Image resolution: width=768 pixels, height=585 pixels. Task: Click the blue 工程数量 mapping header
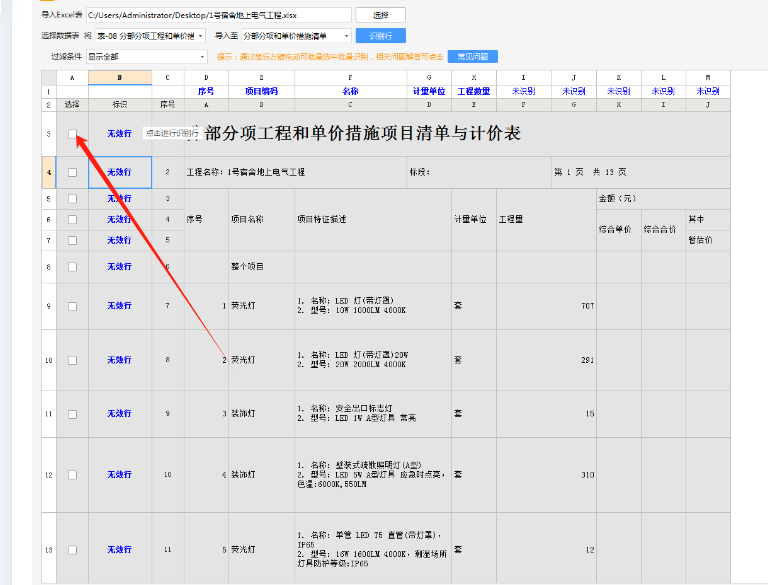tap(474, 92)
